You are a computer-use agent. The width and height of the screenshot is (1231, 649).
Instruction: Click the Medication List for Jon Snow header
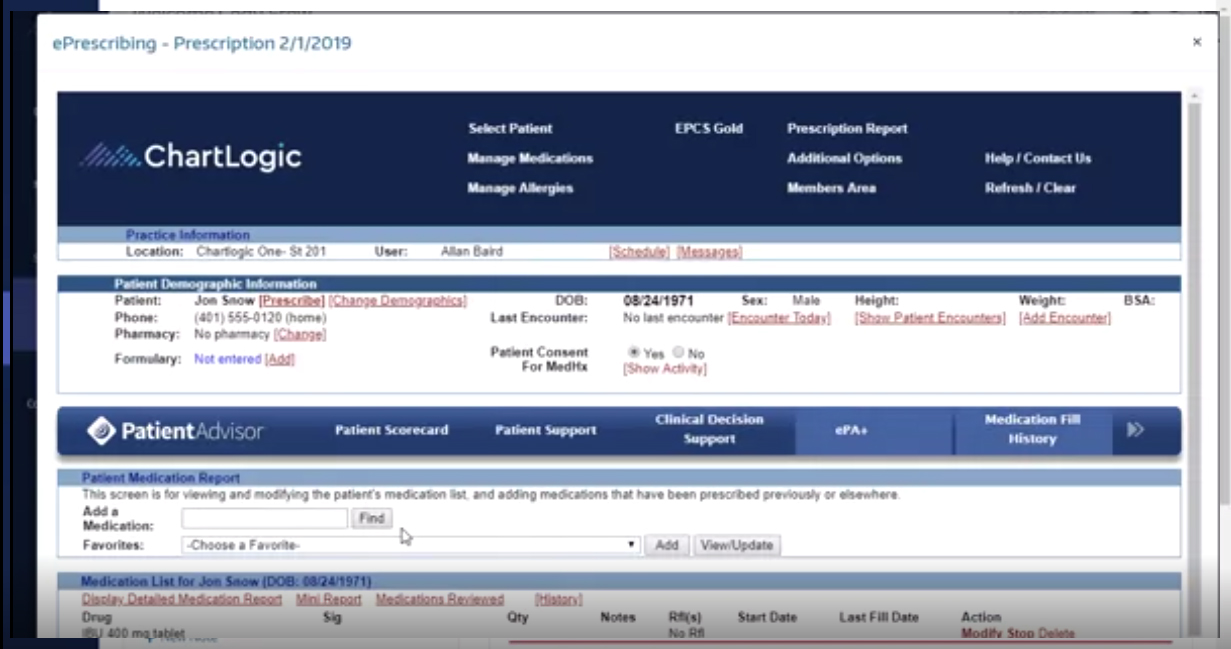(x=618, y=581)
